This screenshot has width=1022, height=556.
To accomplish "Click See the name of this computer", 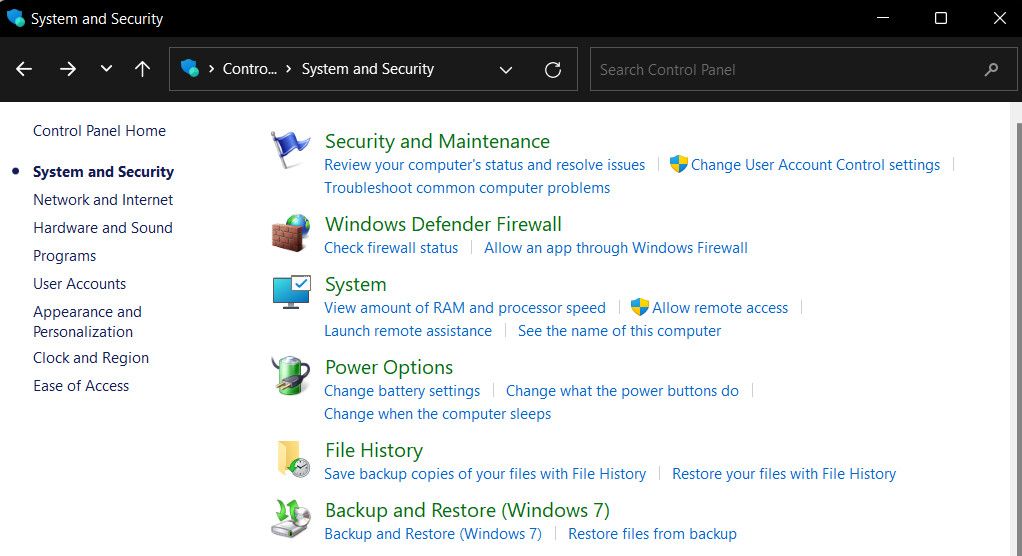I will [619, 330].
